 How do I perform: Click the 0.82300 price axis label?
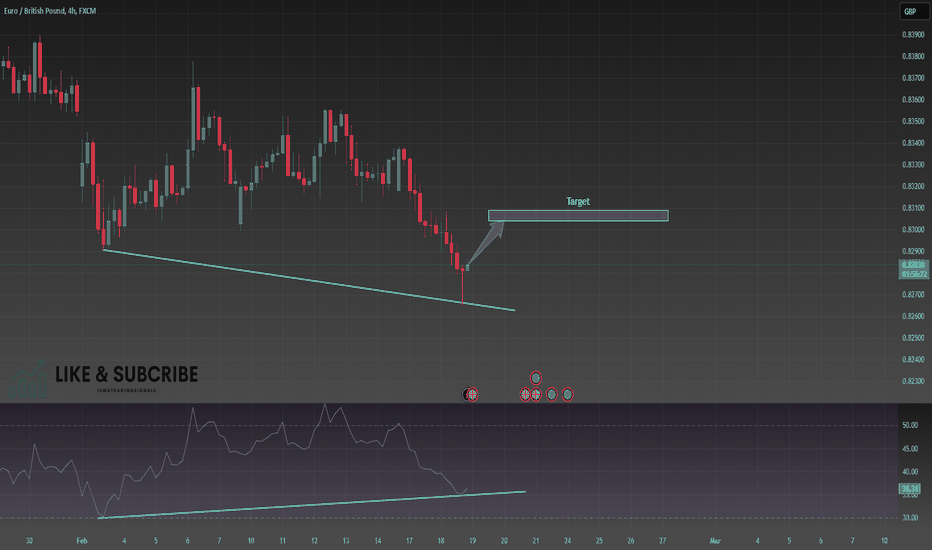[x=913, y=381]
